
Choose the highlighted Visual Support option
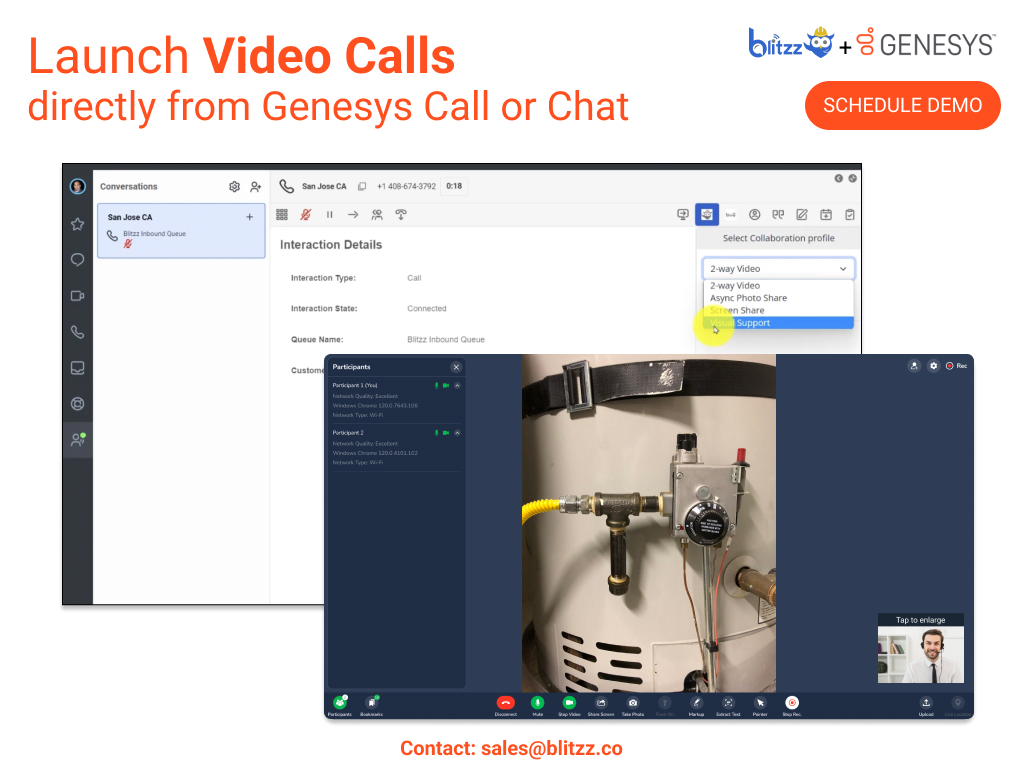(x=778, y=323)
